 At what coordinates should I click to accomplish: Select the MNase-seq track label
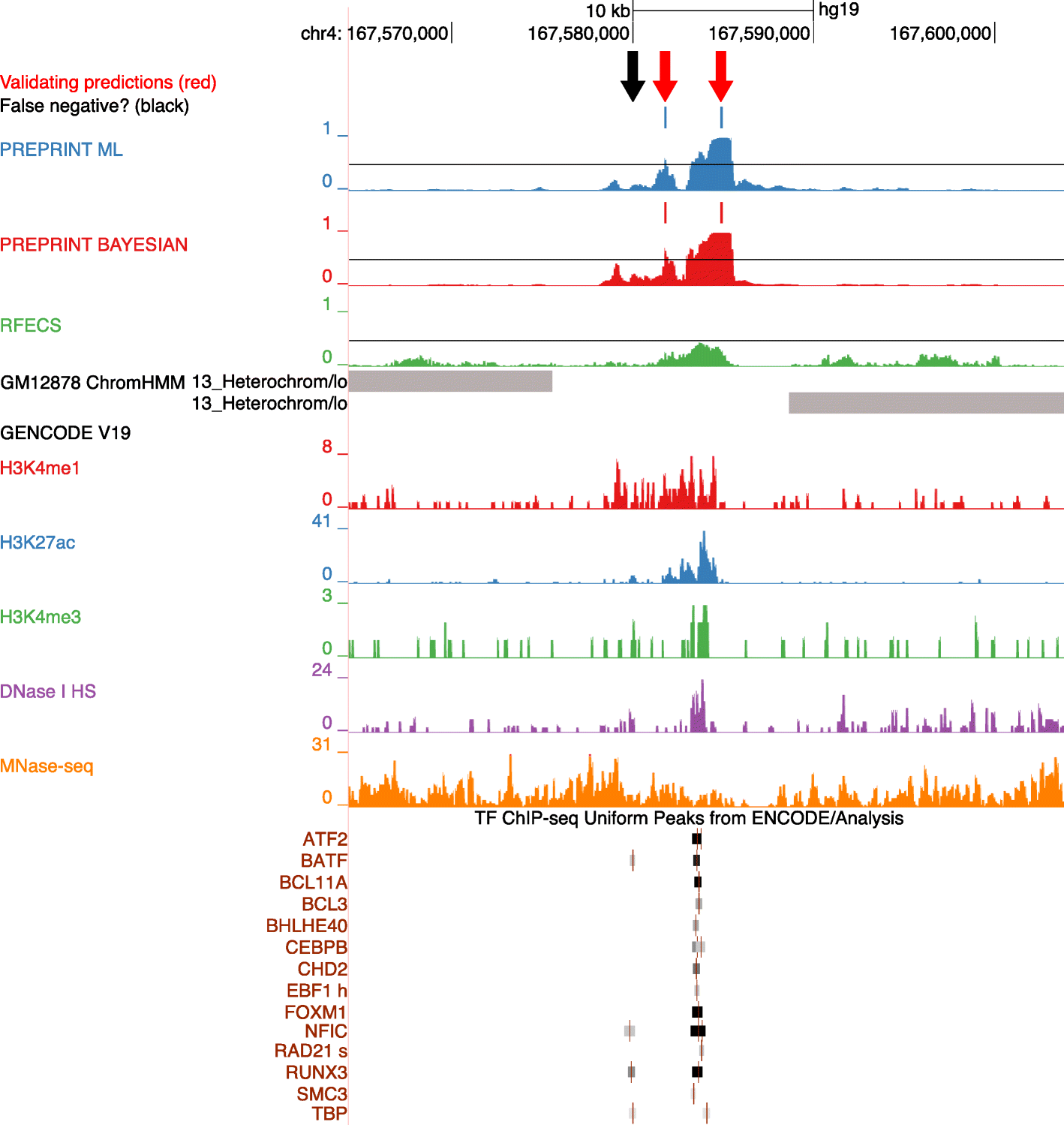47,766
